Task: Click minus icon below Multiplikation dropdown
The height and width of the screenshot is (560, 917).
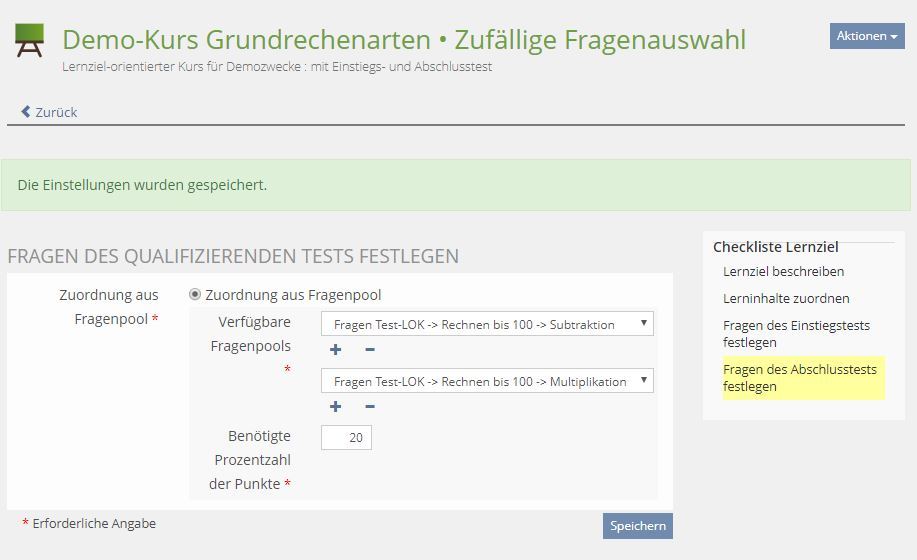Action: 369,406
